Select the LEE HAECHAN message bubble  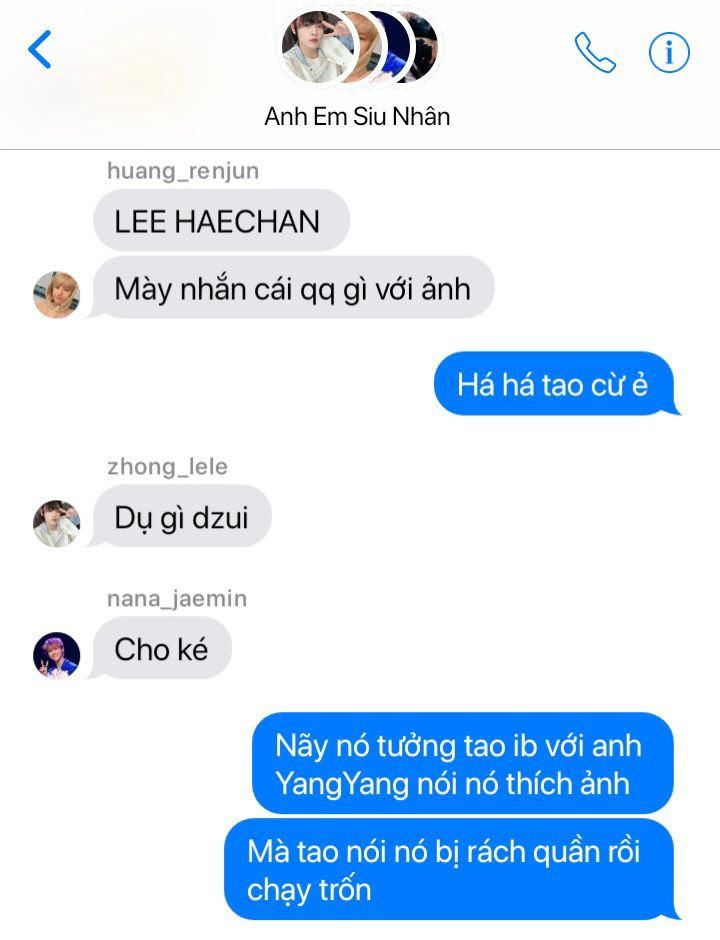coord(221,221)
